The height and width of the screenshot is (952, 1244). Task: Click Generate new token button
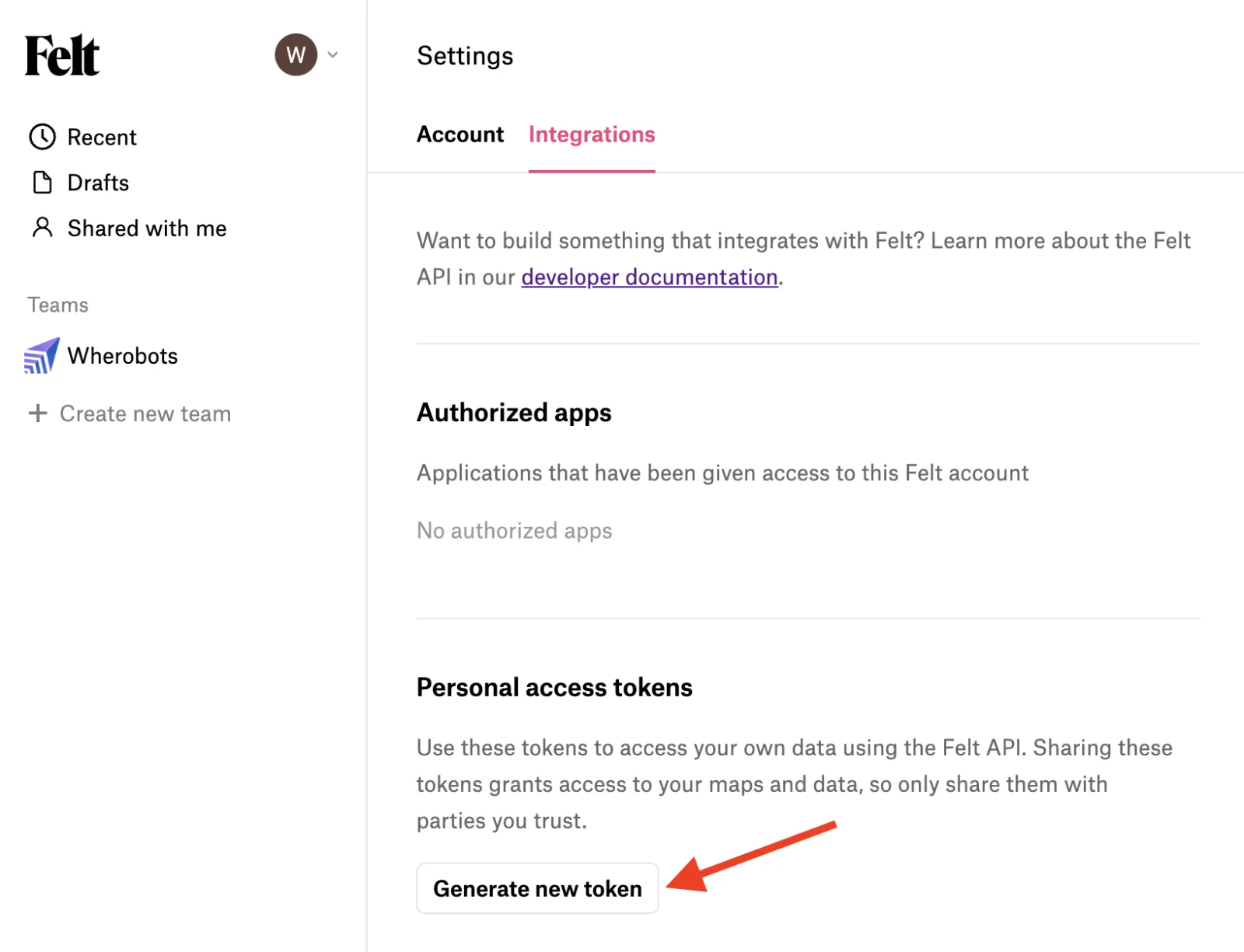click(537, 888)
